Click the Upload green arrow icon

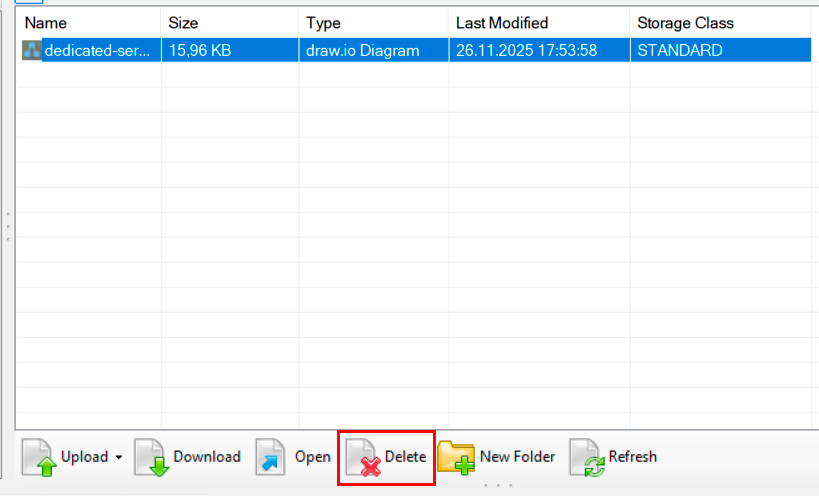pyautogui.click(x=39, y=457)
